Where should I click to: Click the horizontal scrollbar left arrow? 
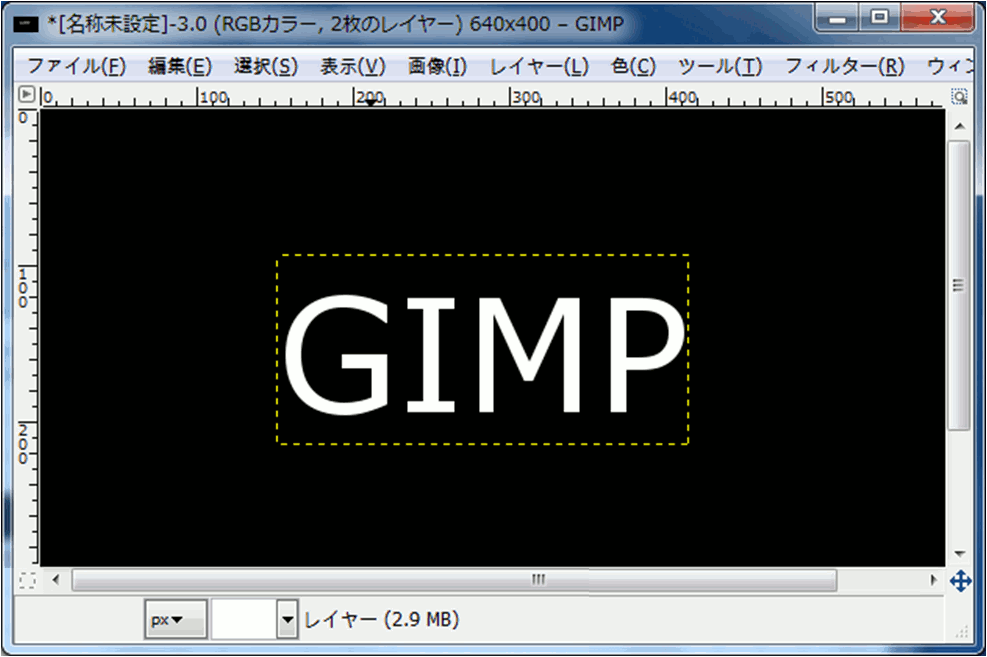pyautogui.click(x=55, y=580)
